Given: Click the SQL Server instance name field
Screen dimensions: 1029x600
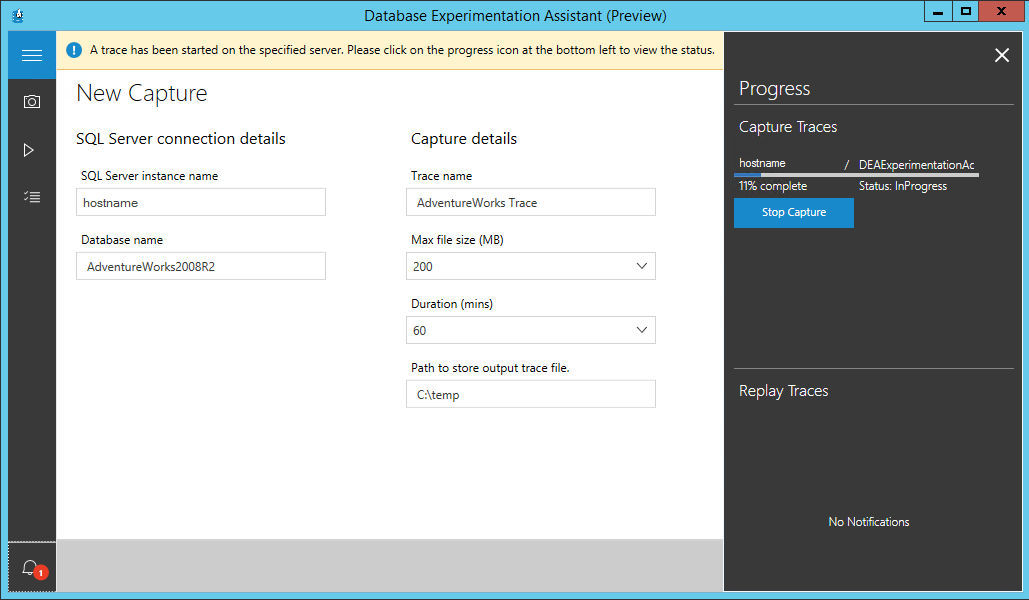Looking at the screenshot, I should pyautogui.click(x=201, y=202).
